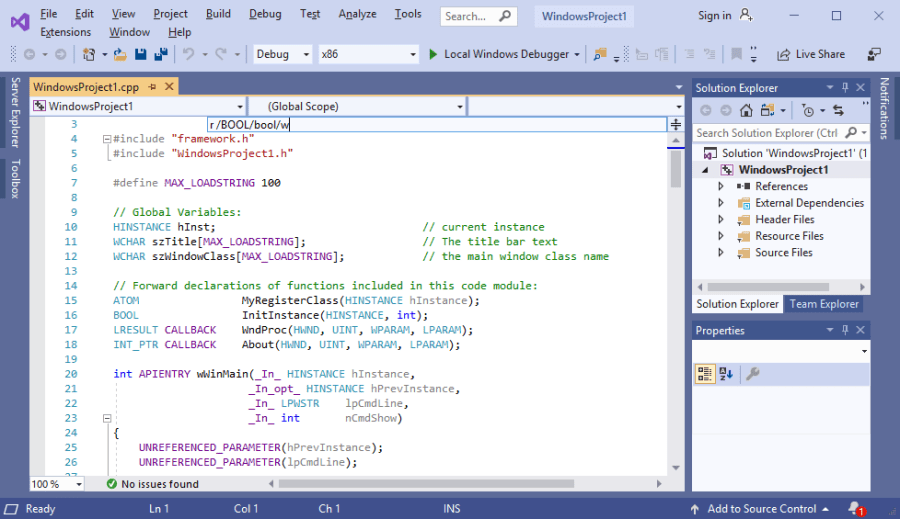Click the Live Share icon
Screen dimensions: 900x519
[783, 54]
